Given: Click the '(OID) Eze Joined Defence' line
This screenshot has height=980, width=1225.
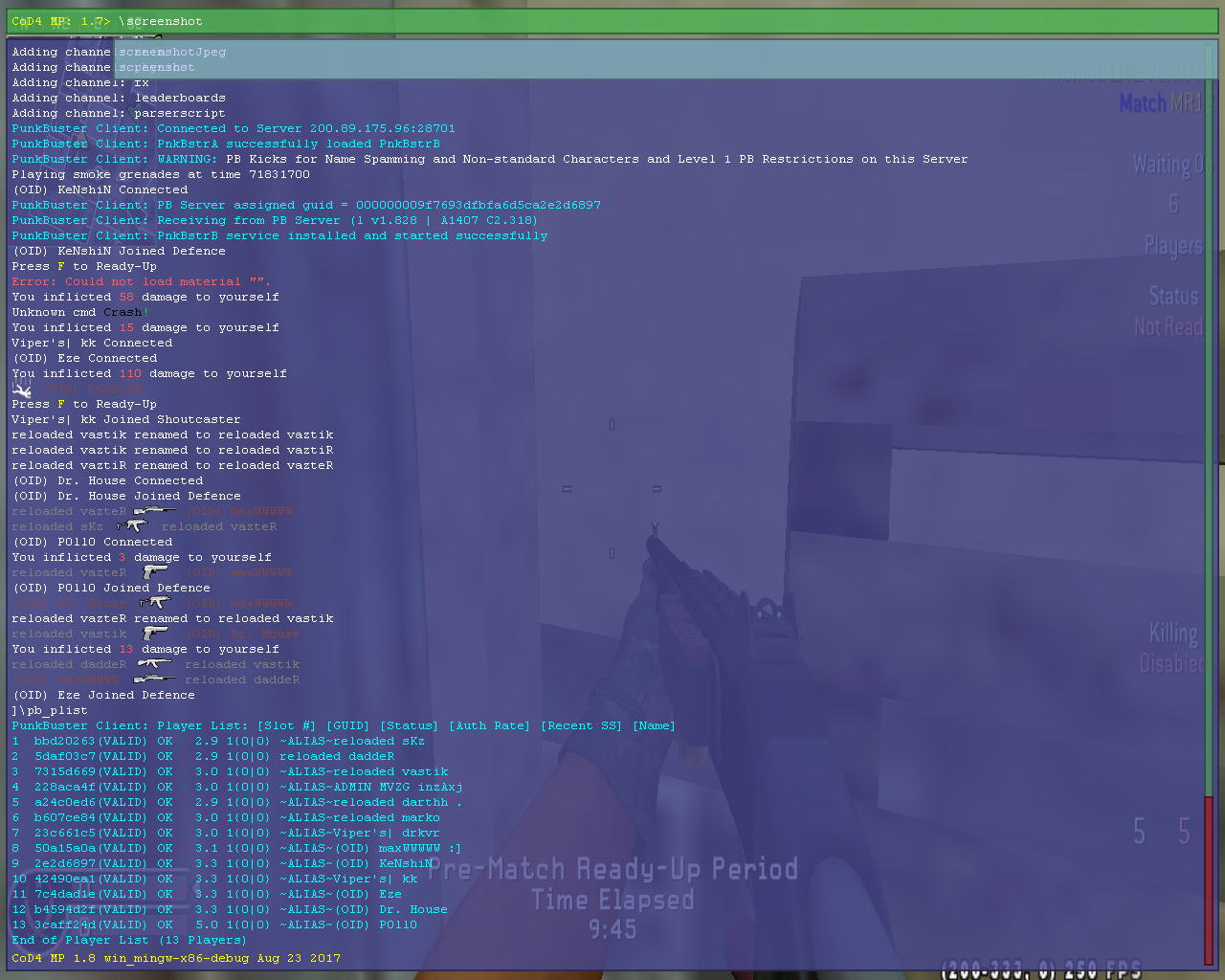Looking at the screenshot, I should [103, 695].
